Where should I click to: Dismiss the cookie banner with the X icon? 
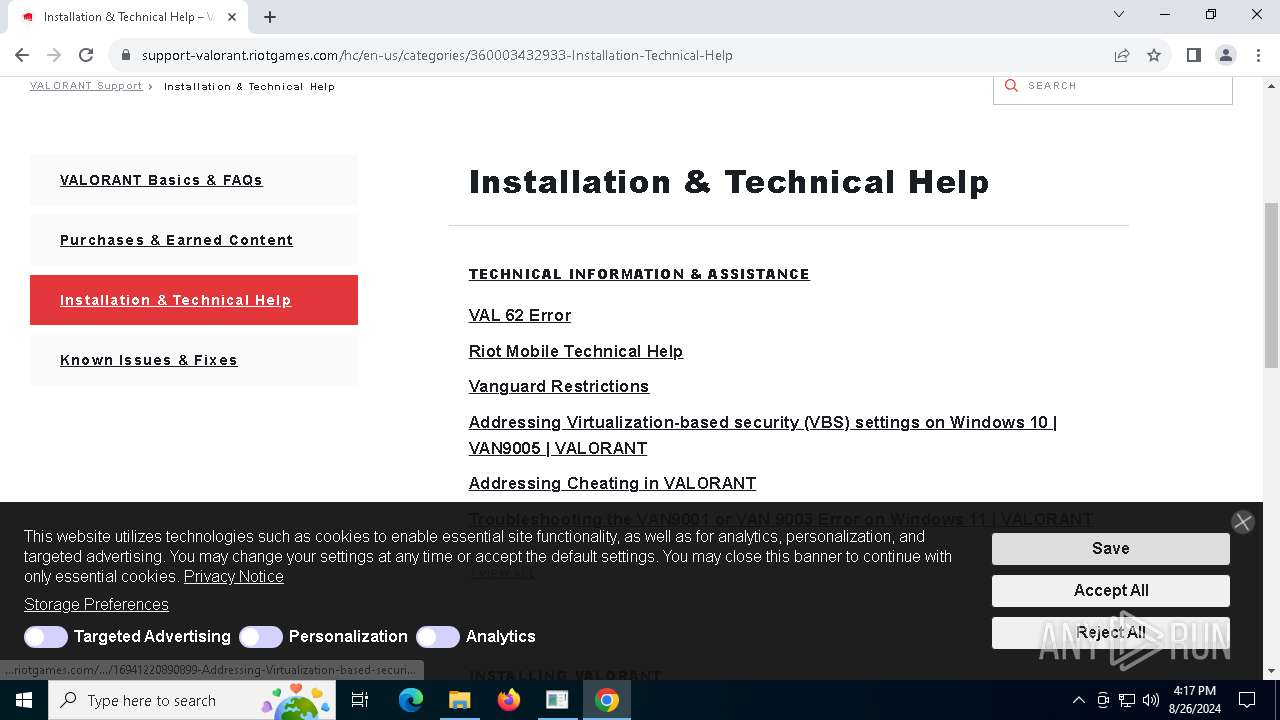1243,522
